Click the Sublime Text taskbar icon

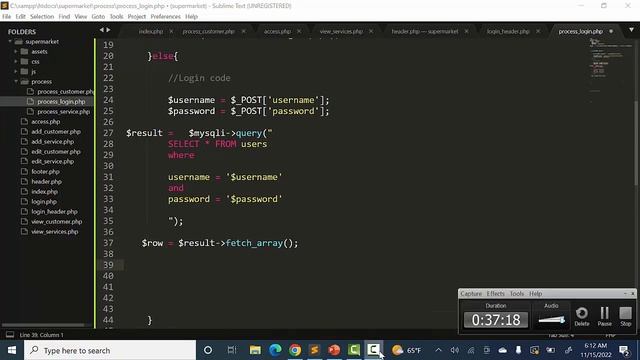tap(314, 350)
